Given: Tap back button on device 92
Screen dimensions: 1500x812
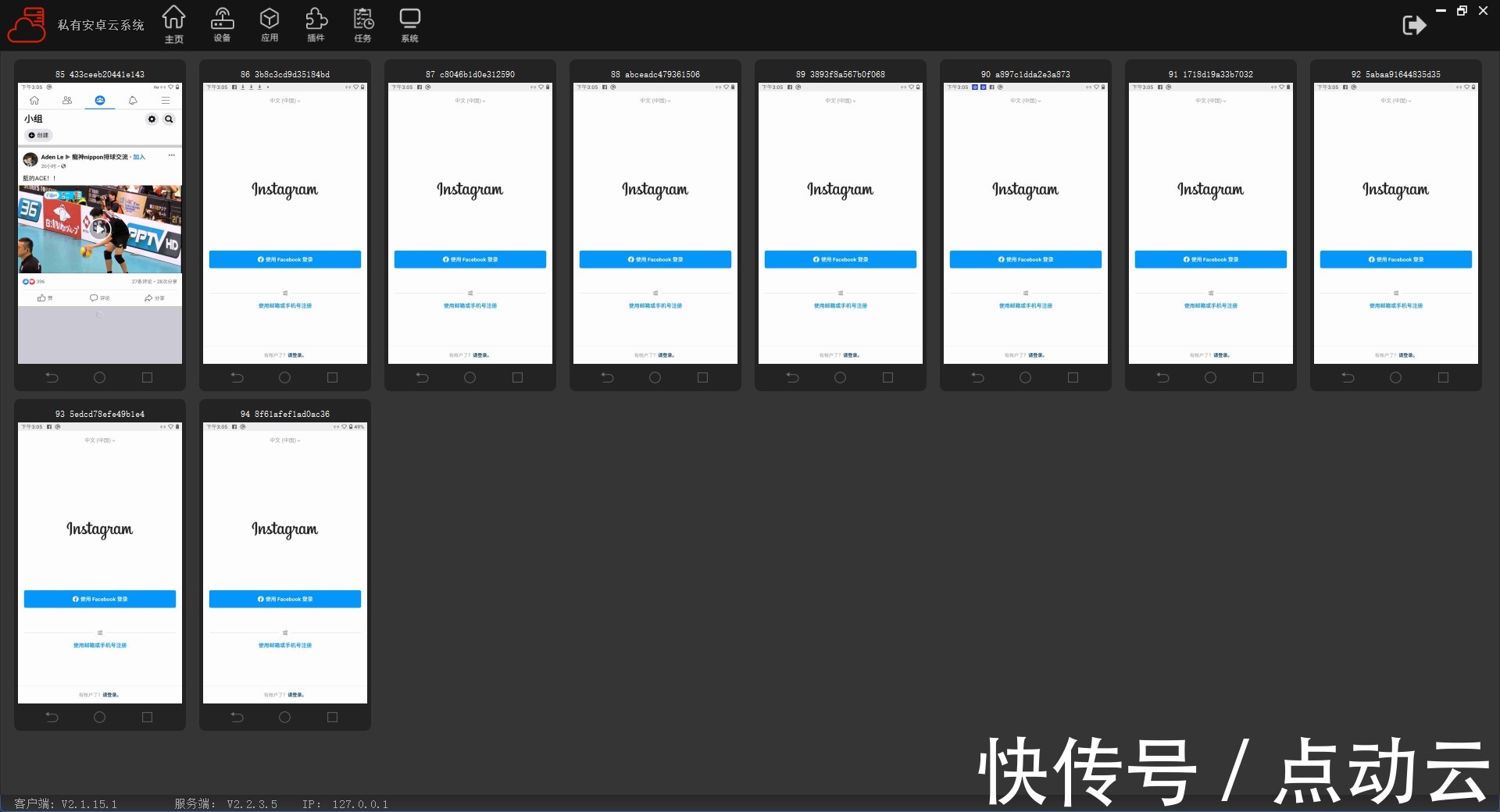Looking at the screenshot, I should (x=1348, y=378).
